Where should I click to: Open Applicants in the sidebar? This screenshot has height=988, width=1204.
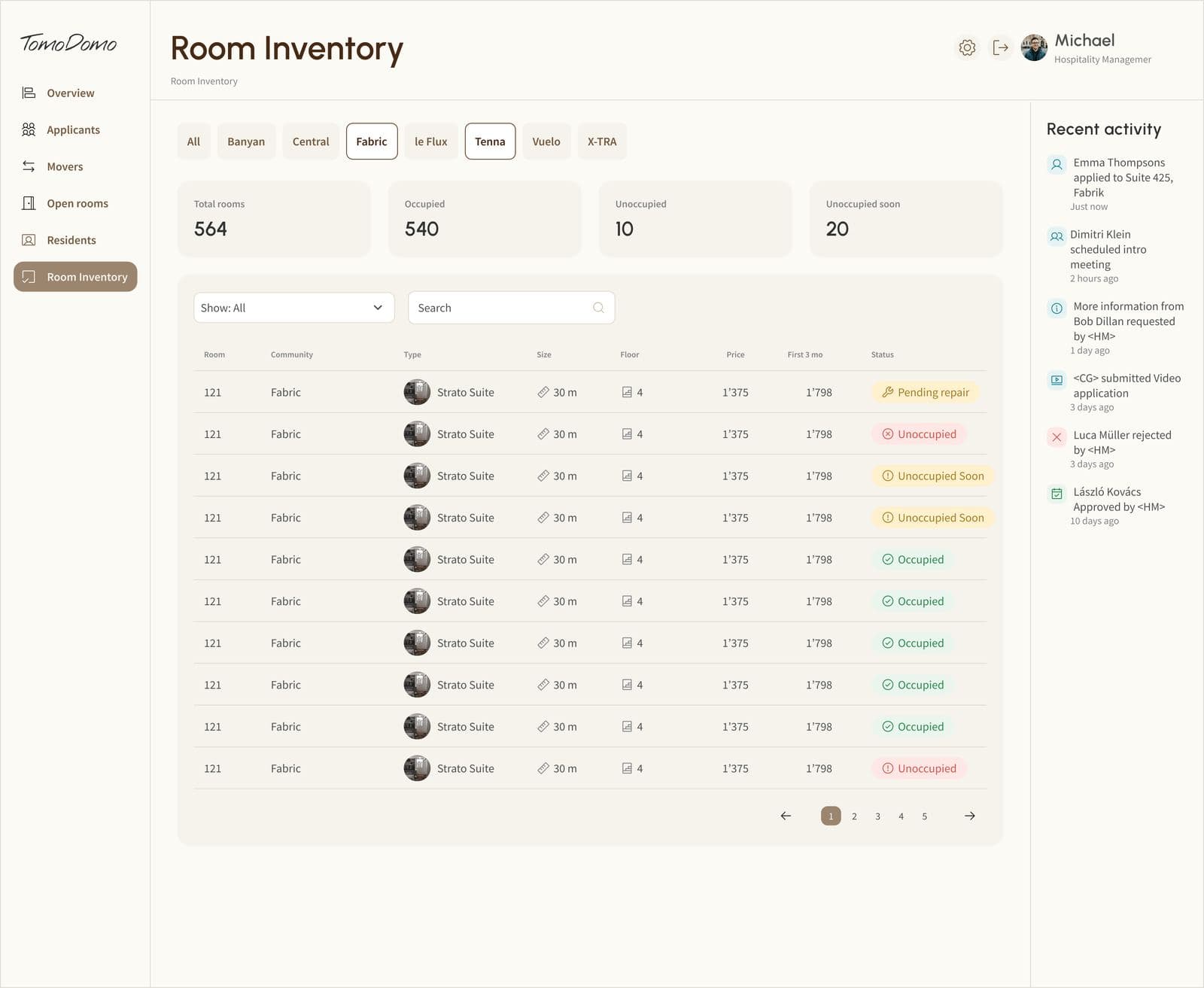tap(75, 129)
